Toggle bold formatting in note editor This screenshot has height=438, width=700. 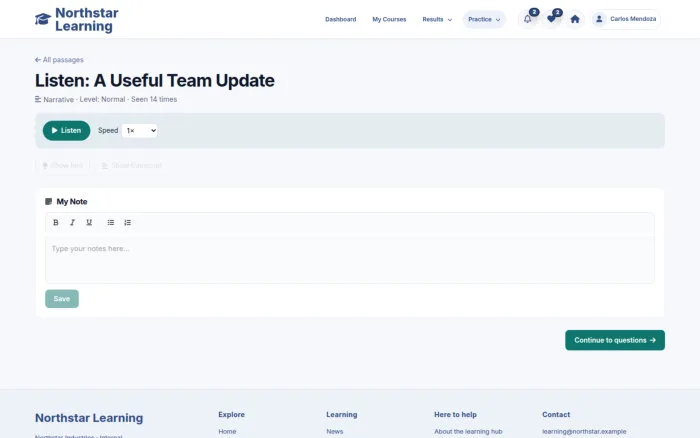(56, 222)
